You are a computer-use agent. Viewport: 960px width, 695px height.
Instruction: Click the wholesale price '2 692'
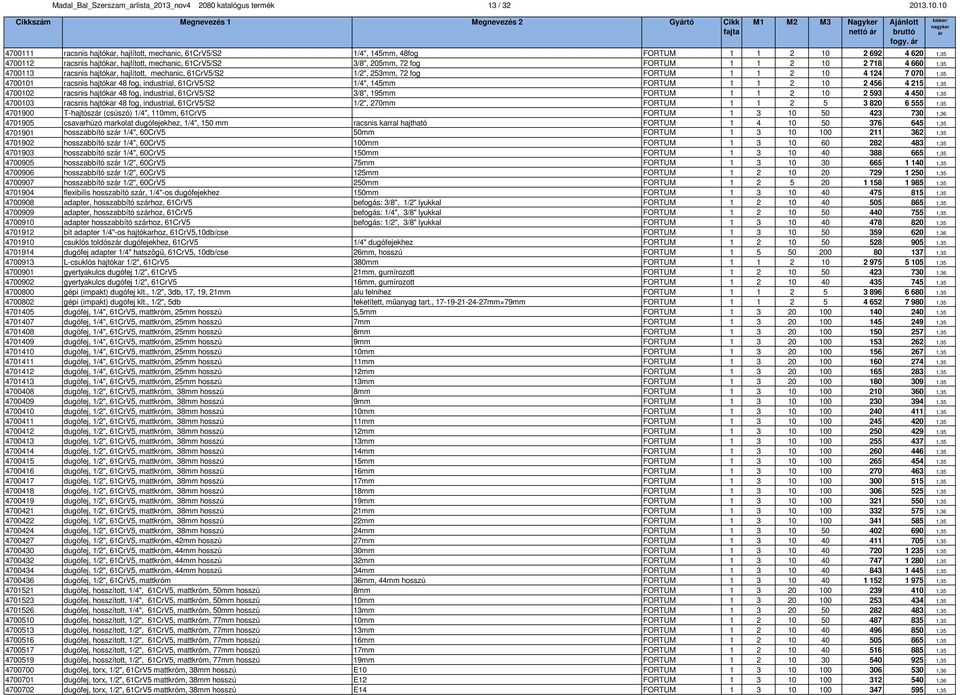coord(872,53)
